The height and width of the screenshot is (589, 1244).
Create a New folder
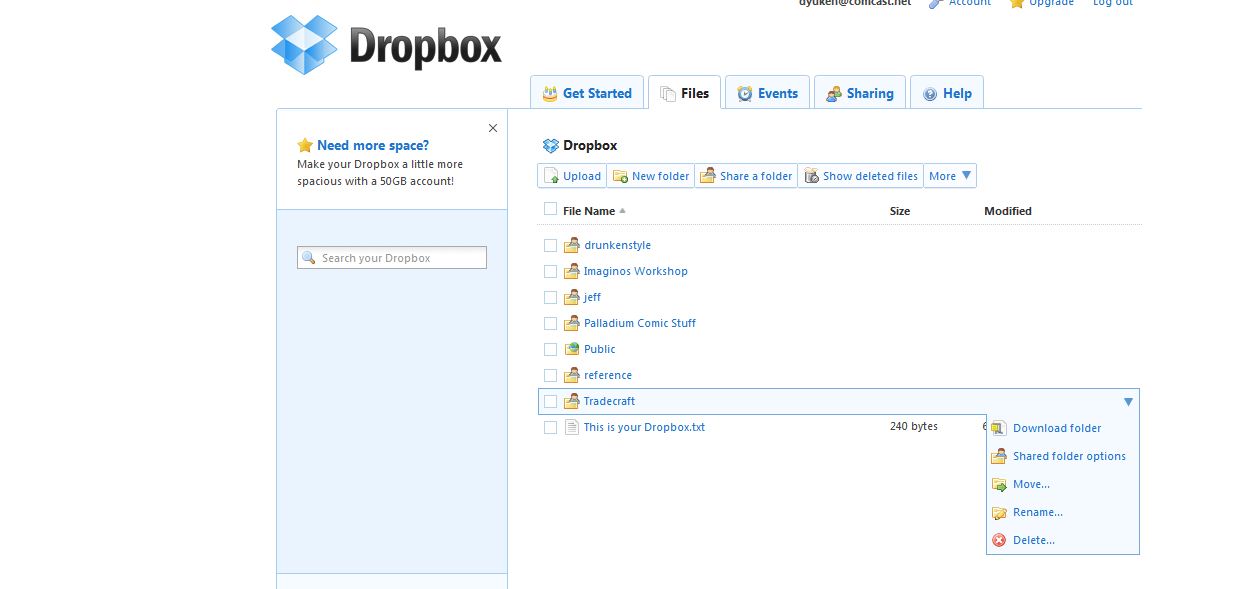(651, 176)
